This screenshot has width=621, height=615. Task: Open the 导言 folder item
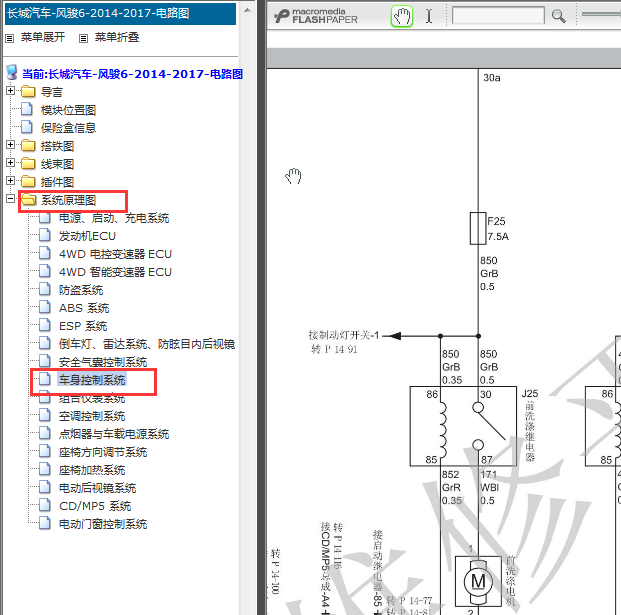52,92
